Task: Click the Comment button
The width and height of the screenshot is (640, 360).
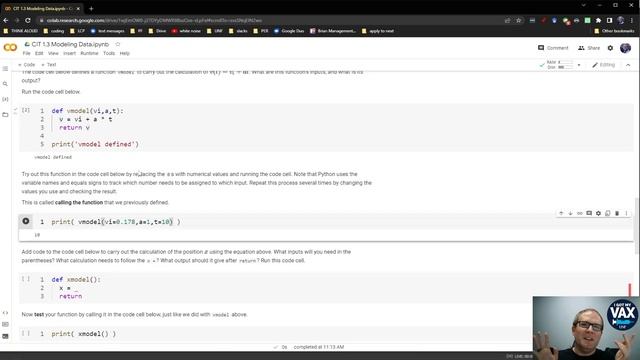Action: [553, 48]
